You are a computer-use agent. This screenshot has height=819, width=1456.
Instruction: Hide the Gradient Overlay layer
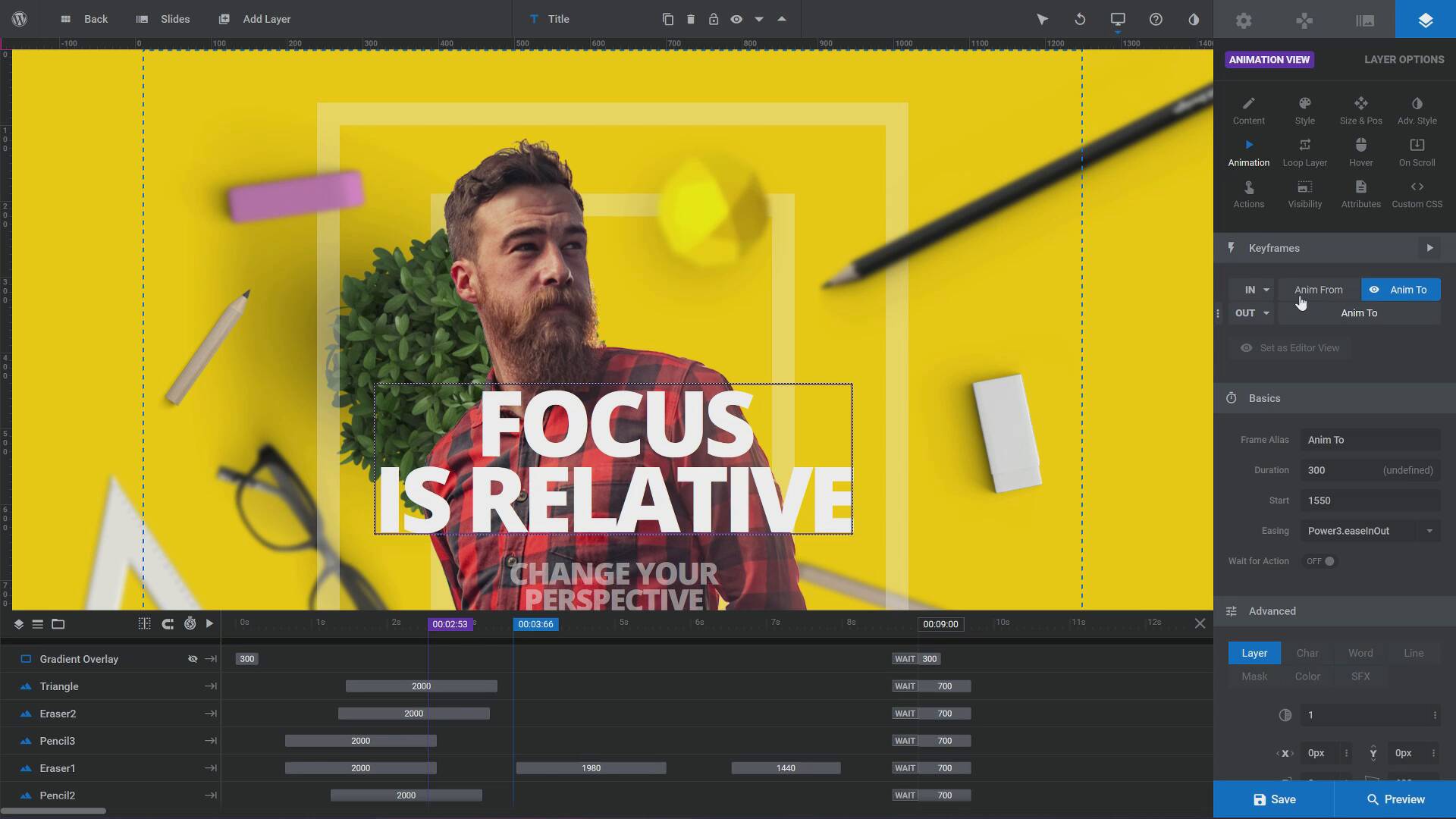coord(193,658)
